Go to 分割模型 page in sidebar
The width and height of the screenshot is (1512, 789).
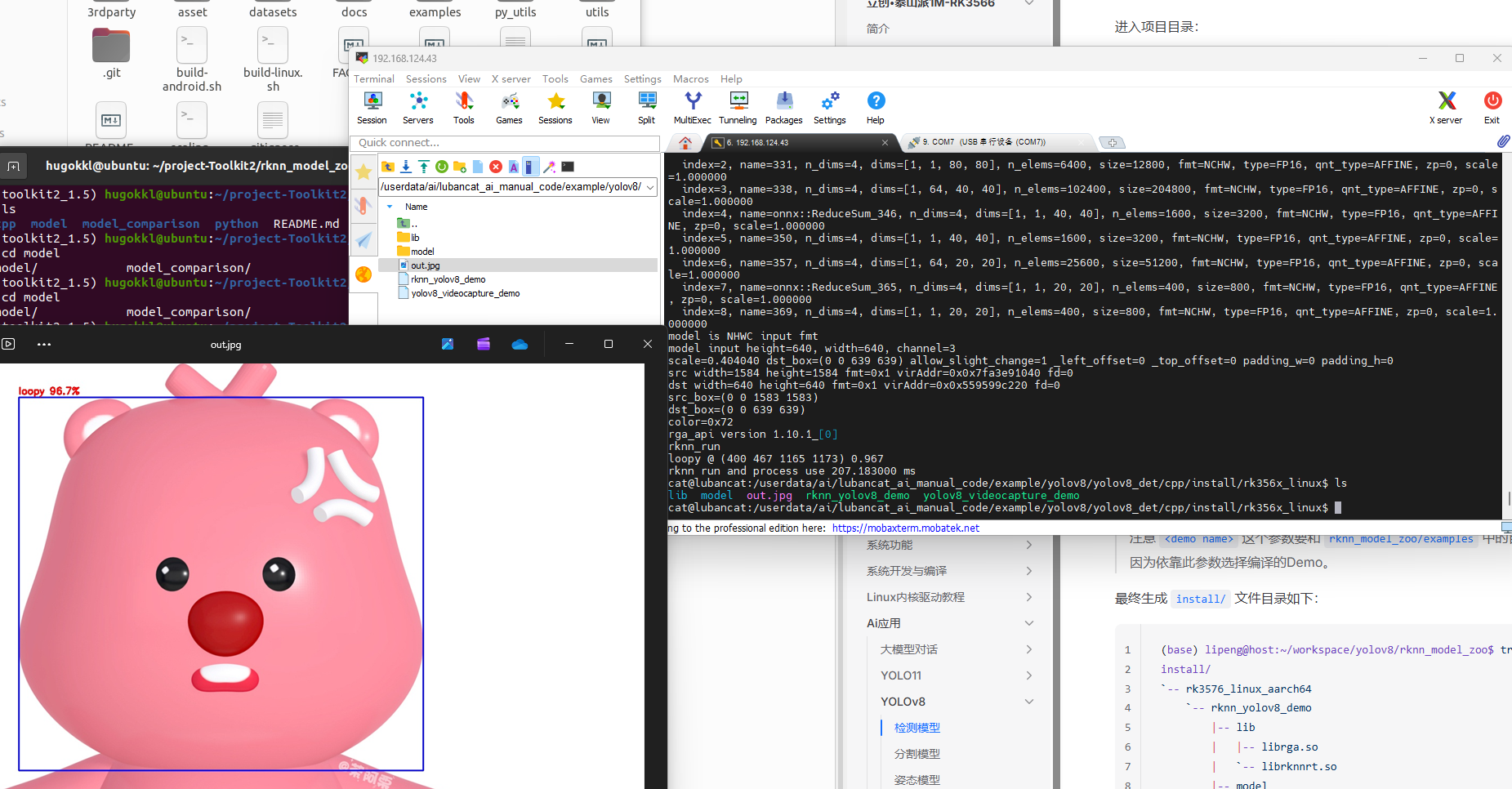pos(917,754)
